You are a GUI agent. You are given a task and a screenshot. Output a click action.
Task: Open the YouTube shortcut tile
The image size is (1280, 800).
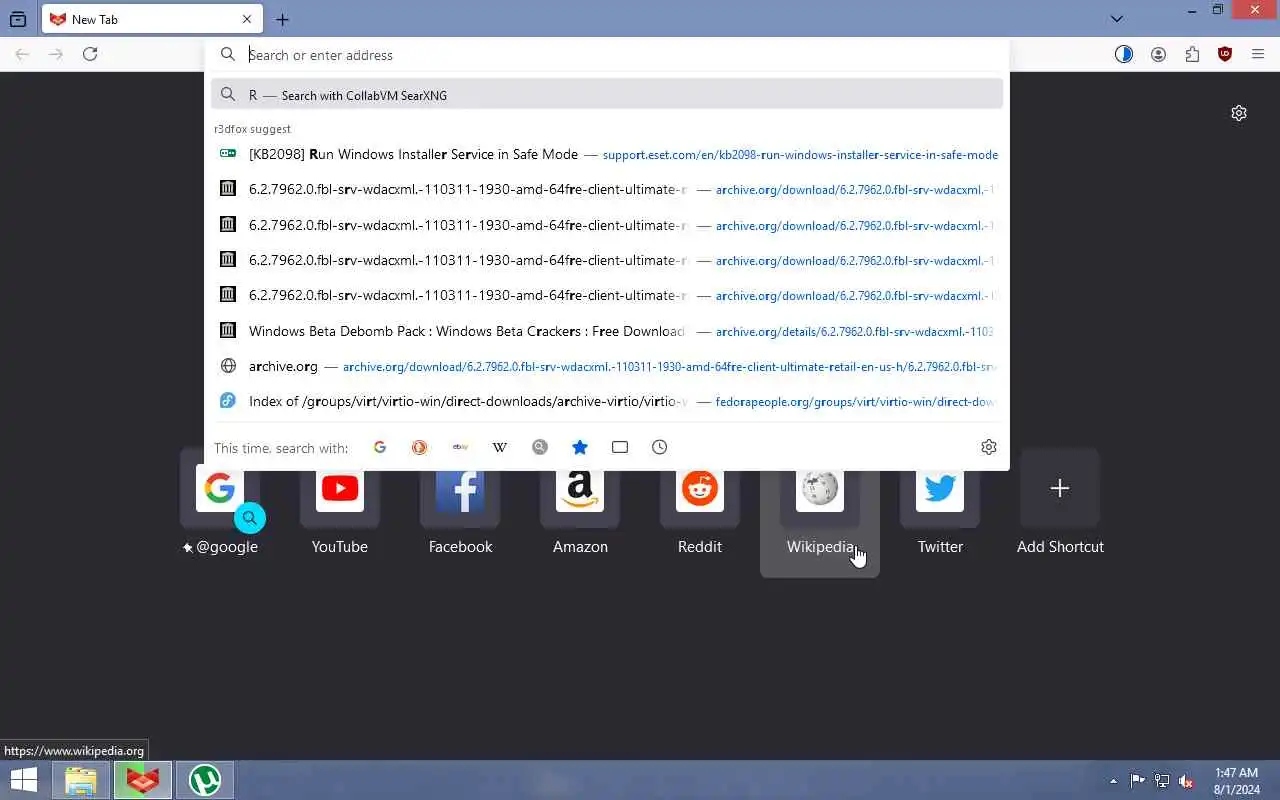point(340,512)
